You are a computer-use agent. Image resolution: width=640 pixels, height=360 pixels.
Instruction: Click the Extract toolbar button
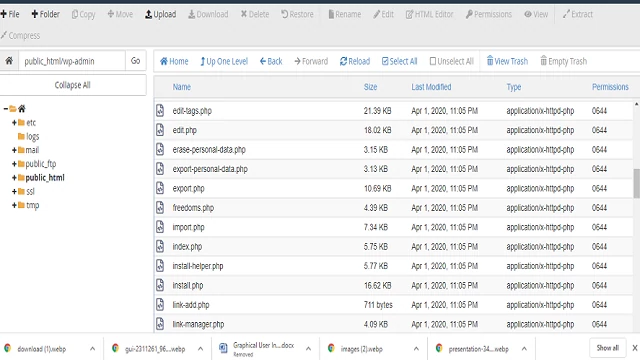tap(578, 14)
